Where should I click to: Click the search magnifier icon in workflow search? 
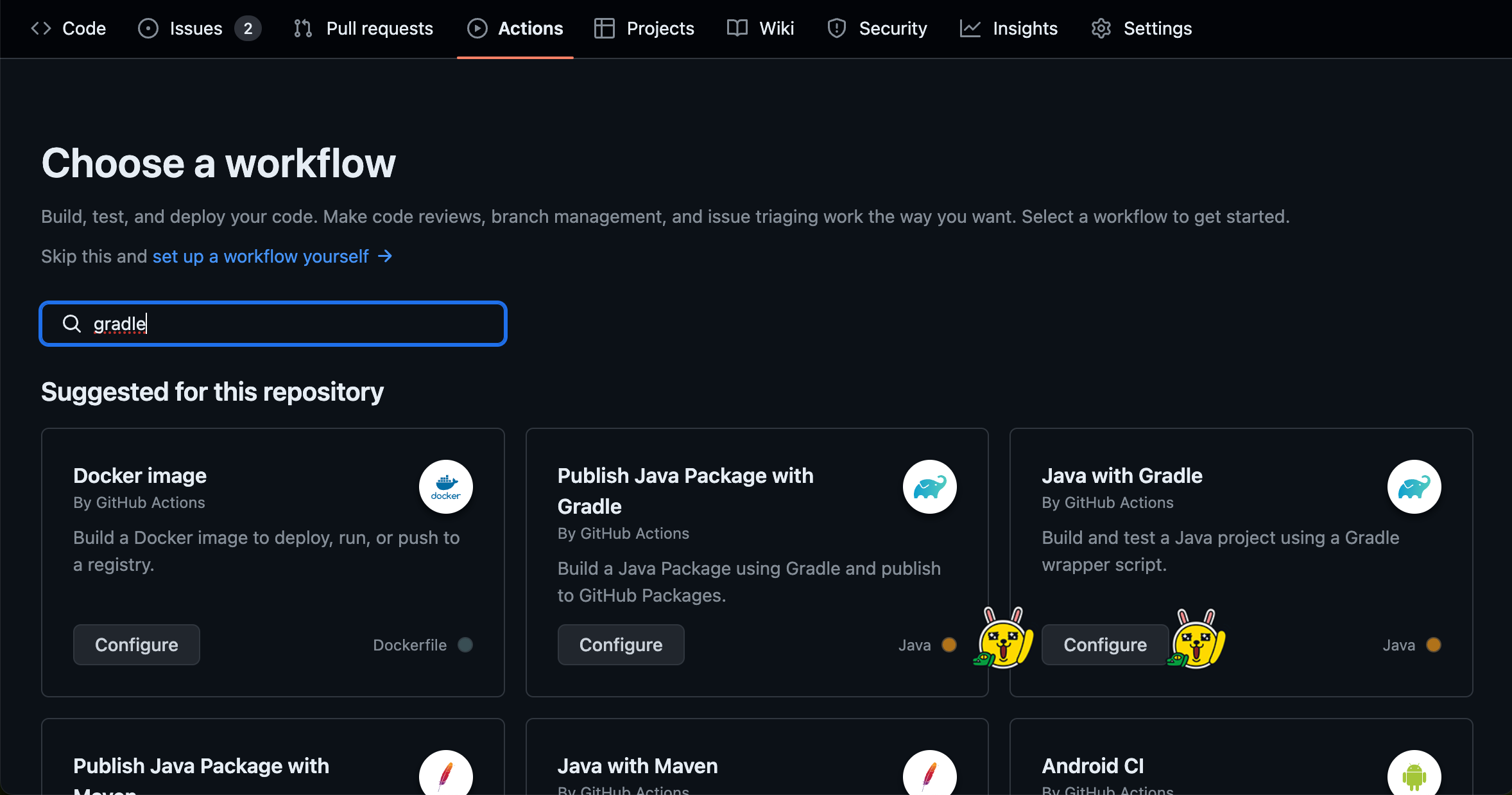point(72,324)
